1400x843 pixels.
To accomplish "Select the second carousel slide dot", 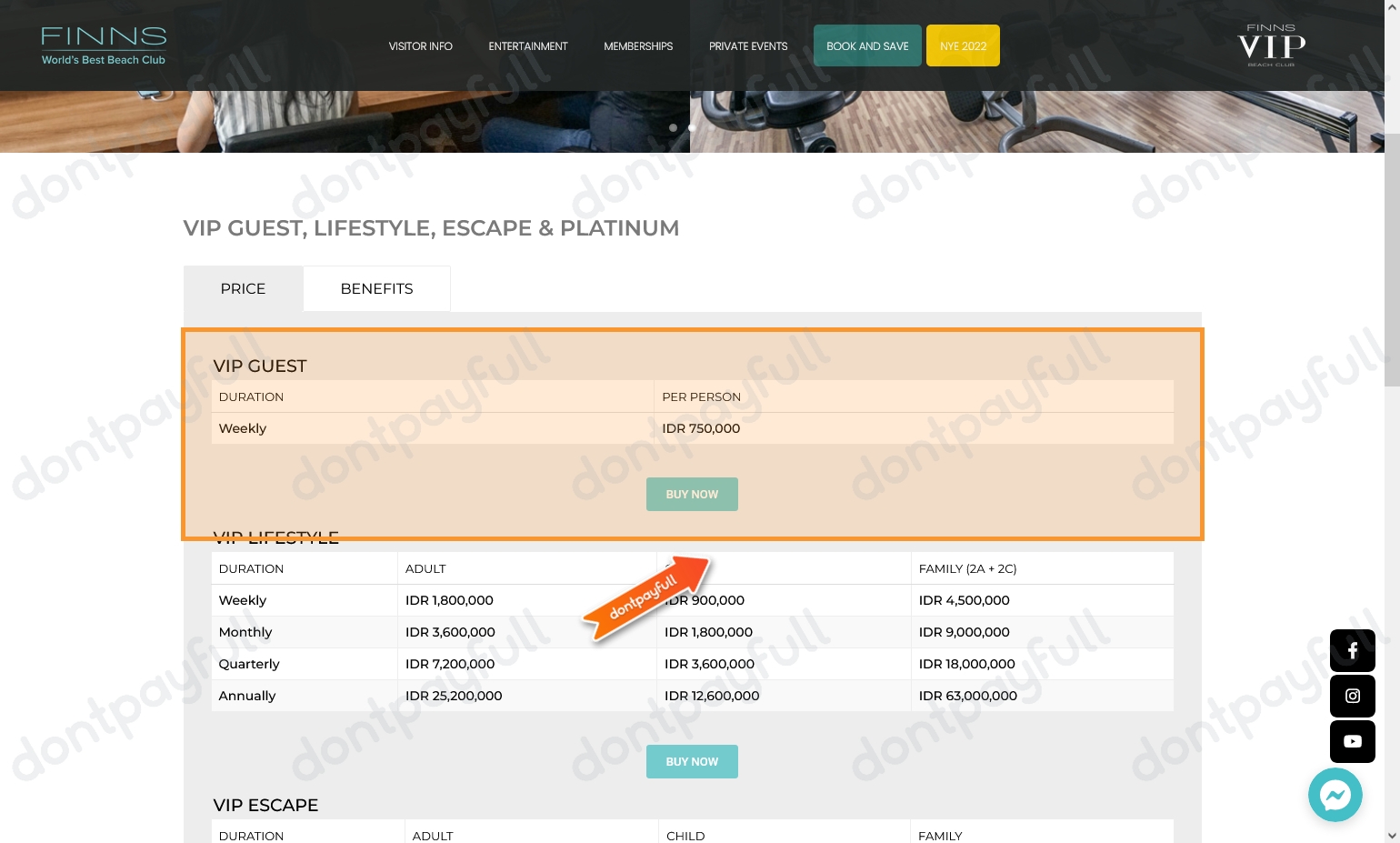I will pyautogui.click(x=691, y=127).
